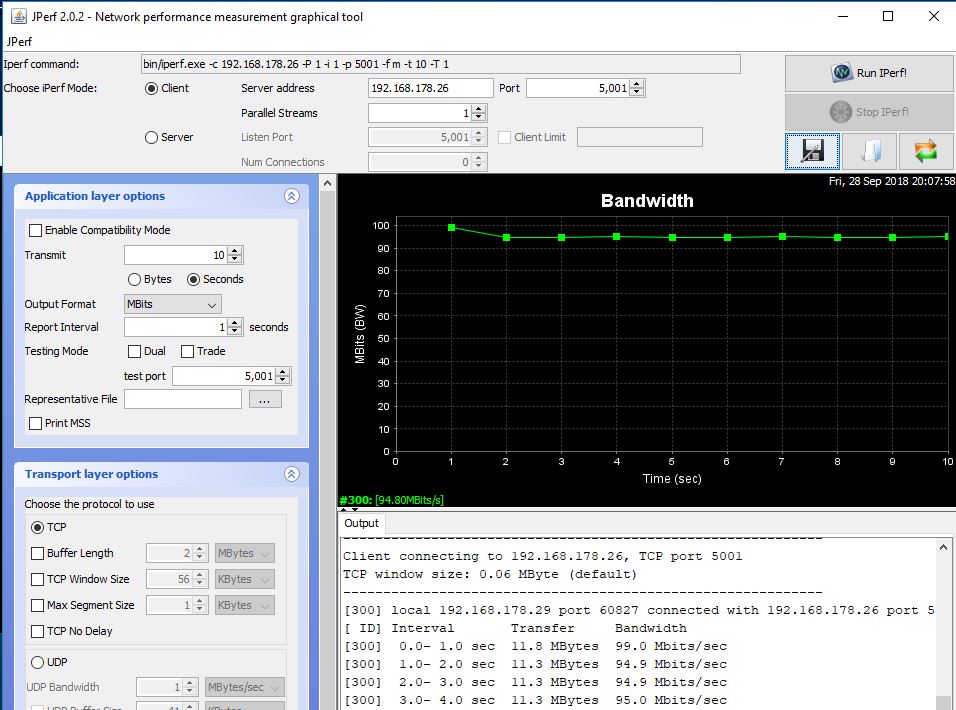The image size is (956, 710).
Task: Open the JPerf menu
Action: pyautogui.click(x=19, y=41)
